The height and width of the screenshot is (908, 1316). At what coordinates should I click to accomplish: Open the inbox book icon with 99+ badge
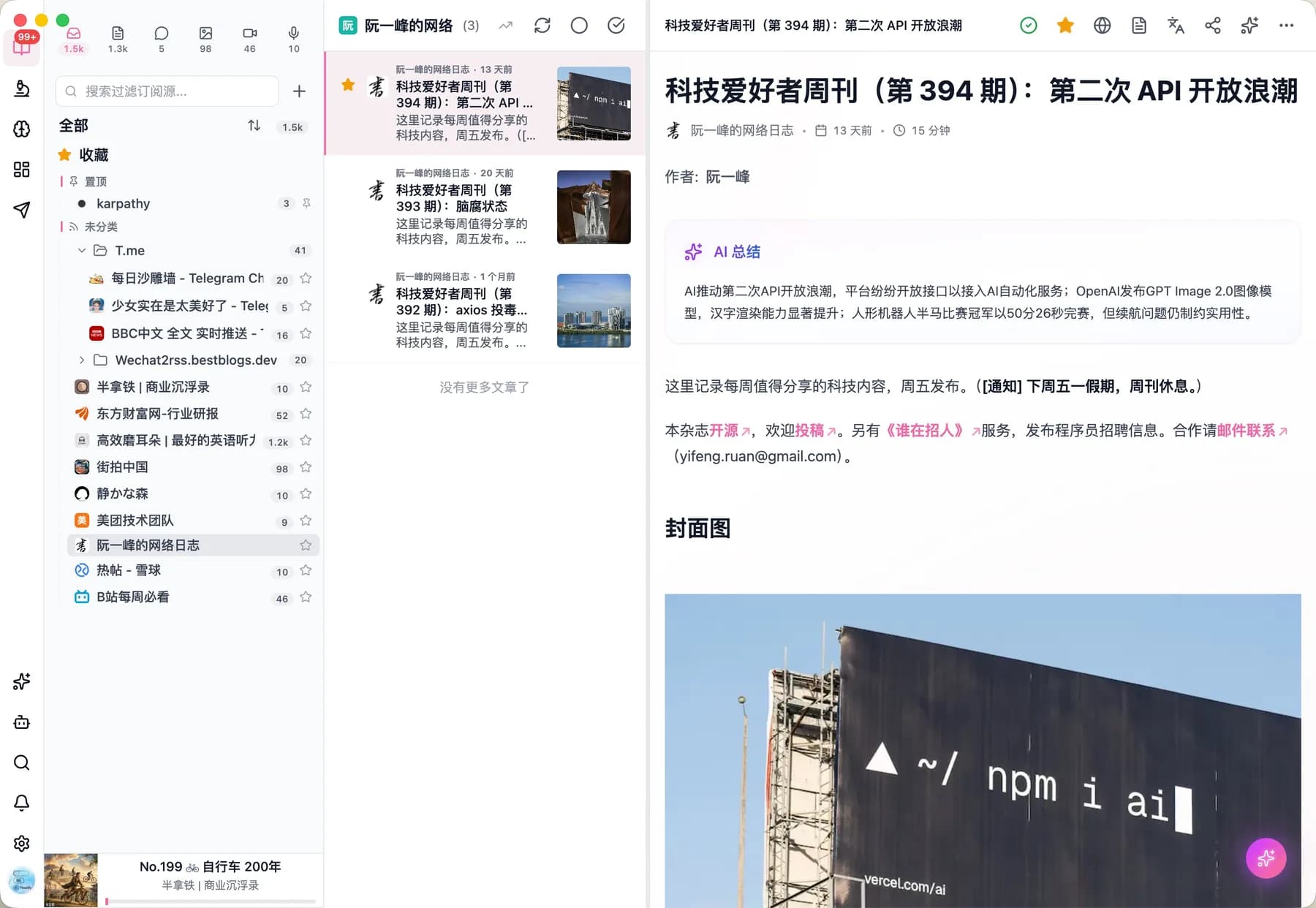pyautogui.click(x=22, y=46)
